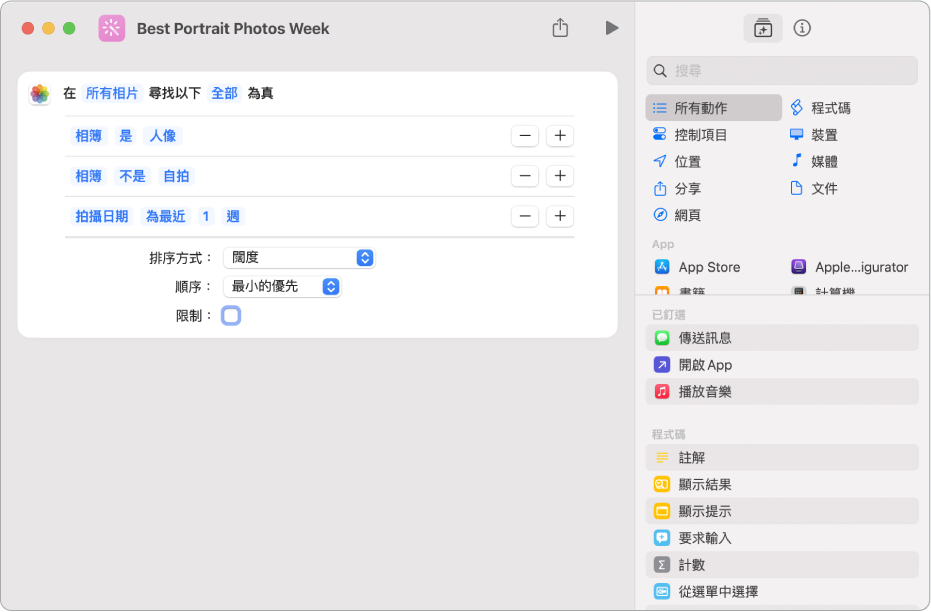Select the 所有動作 category
This screenshot has width=931, height=612.
point(714,108)
